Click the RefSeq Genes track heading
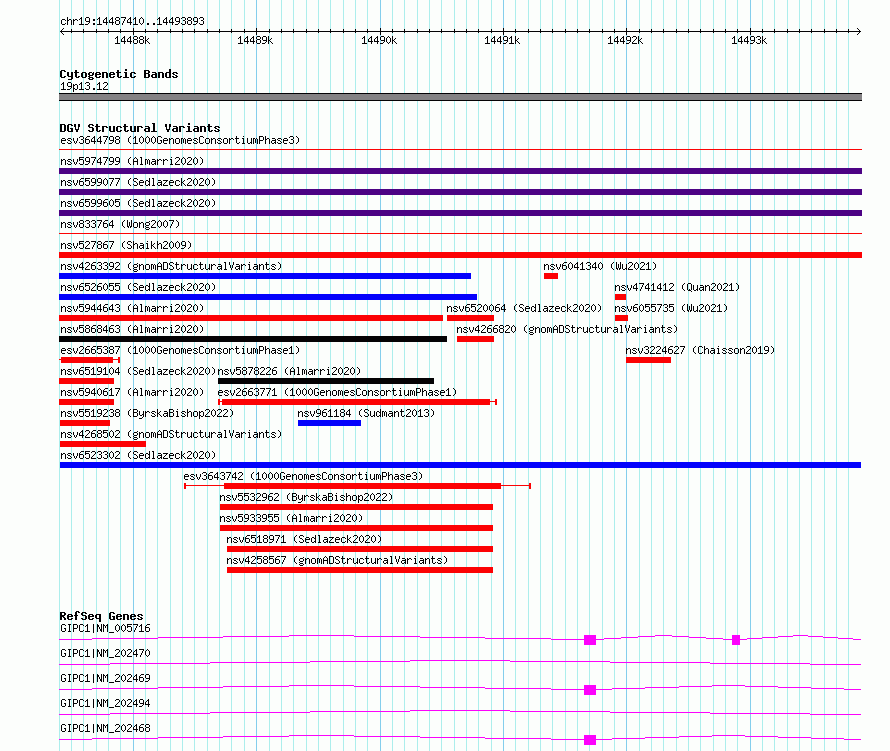The height and width of the screenshot is (751, 890). click(x=101, y=616)
